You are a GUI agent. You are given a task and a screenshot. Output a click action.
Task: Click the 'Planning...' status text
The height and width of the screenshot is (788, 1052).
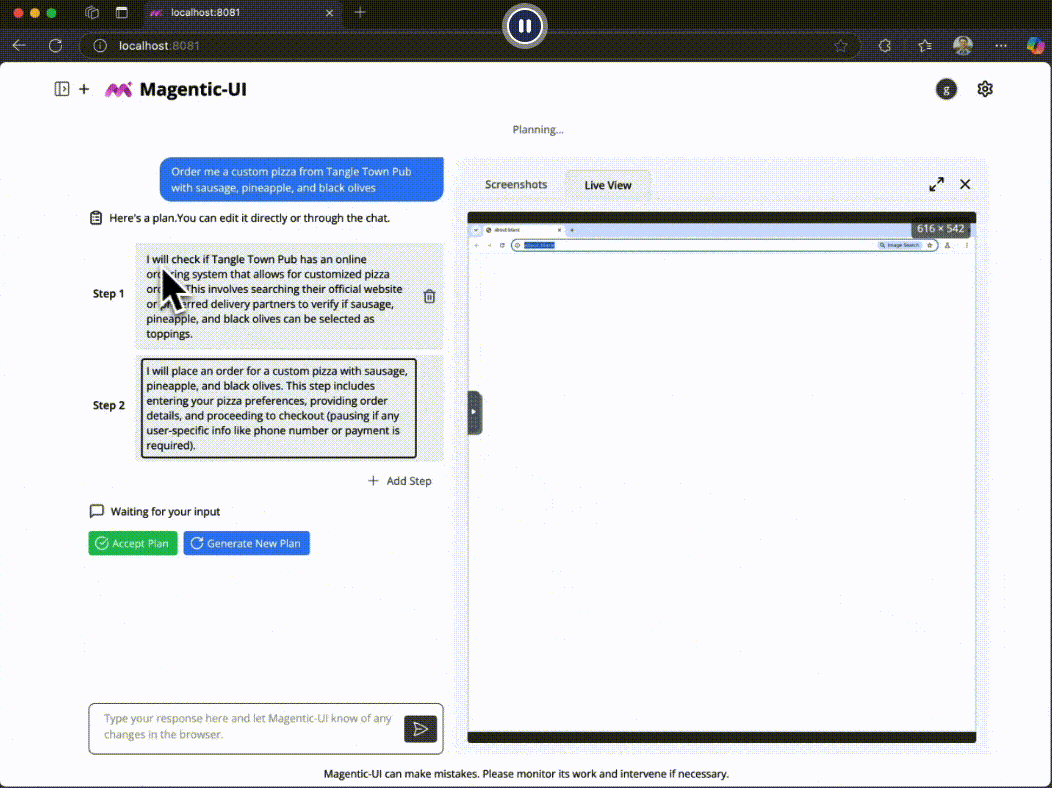[x=537, y=129]
